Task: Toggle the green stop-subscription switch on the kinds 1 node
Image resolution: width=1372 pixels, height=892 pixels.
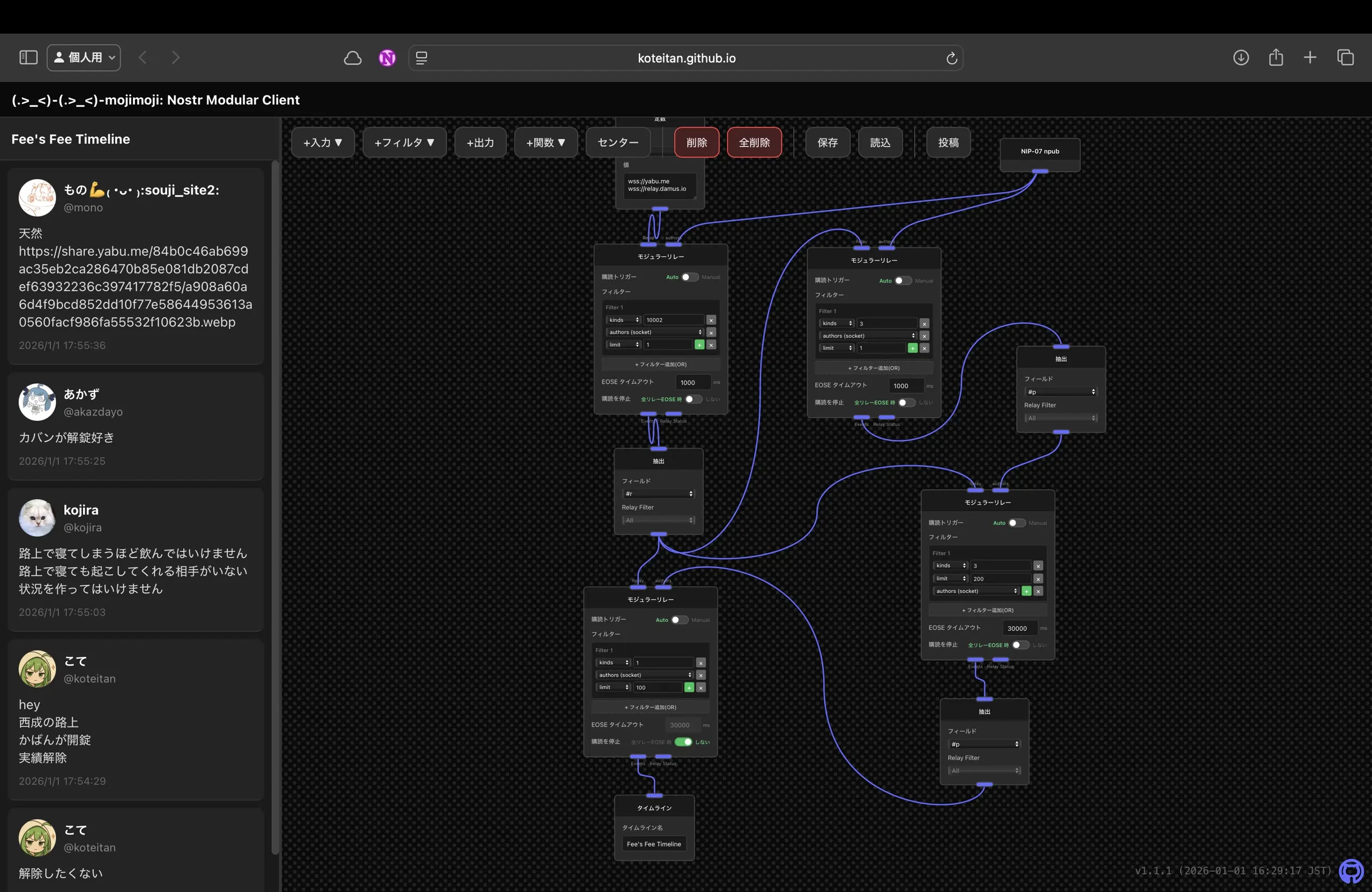Action: 683,742
